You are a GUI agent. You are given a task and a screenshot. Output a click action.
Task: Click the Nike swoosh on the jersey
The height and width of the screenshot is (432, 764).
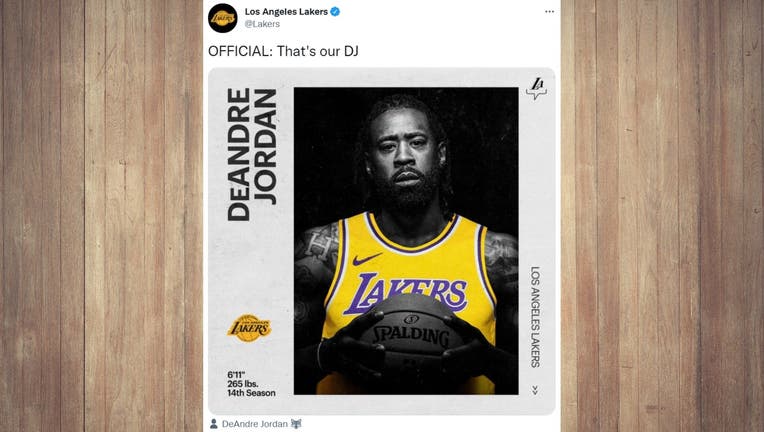(x=367, y=259)
